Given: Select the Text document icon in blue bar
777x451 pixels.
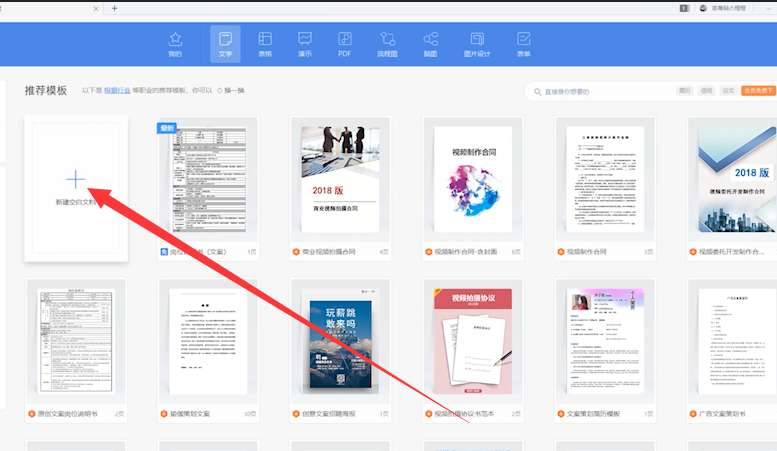Looking at the screenshot, I should [x=225, y=45].
